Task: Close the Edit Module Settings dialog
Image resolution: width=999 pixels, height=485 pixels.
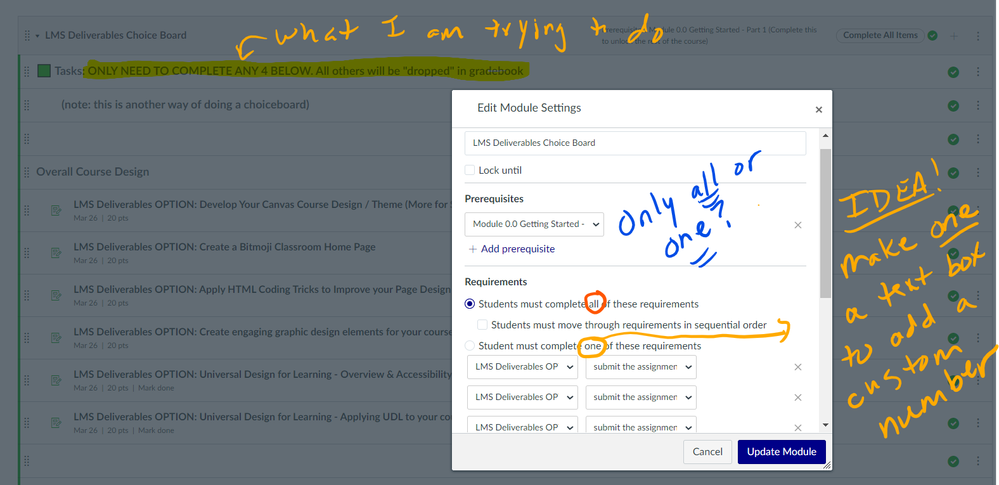Action: pyautogui.click(x=818, y=109)
